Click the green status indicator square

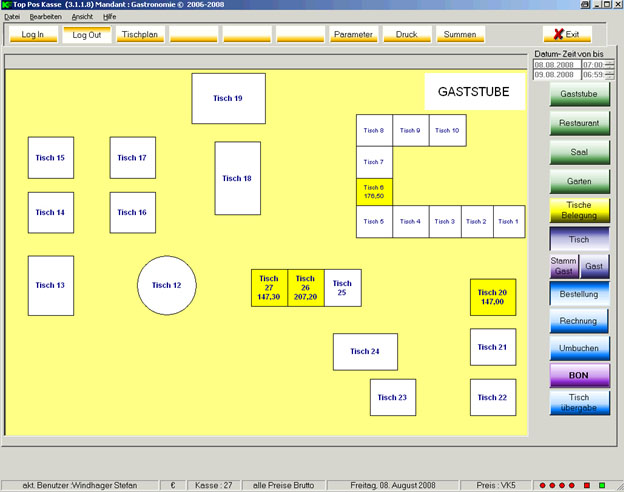602,485
